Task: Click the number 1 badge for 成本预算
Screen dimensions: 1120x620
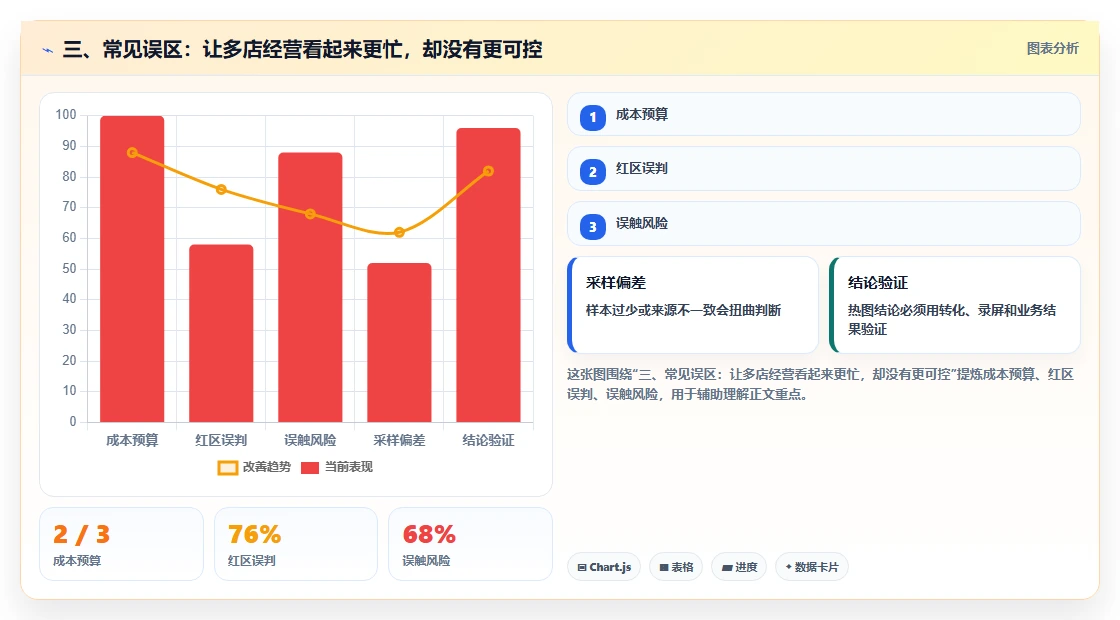Action: pyautogui.click(x=592, y=117)
